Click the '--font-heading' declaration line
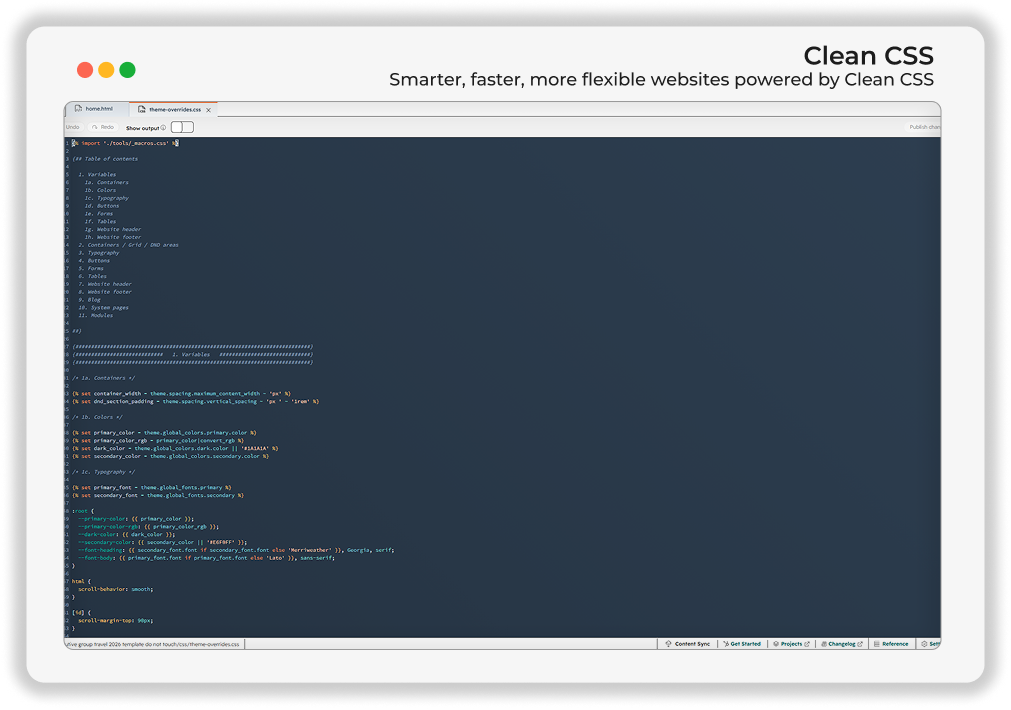Viewport: 1011px width, 710px height. (x=236, y=550)
